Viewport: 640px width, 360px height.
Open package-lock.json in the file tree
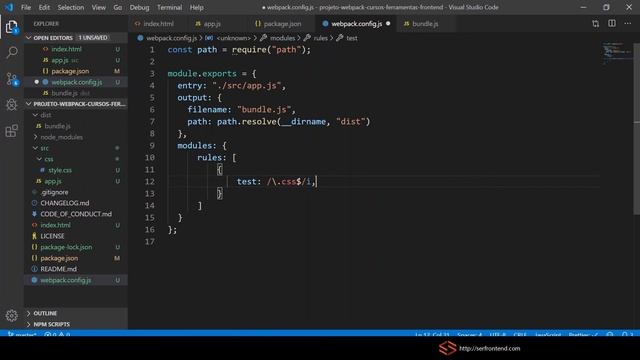(76, 247)
